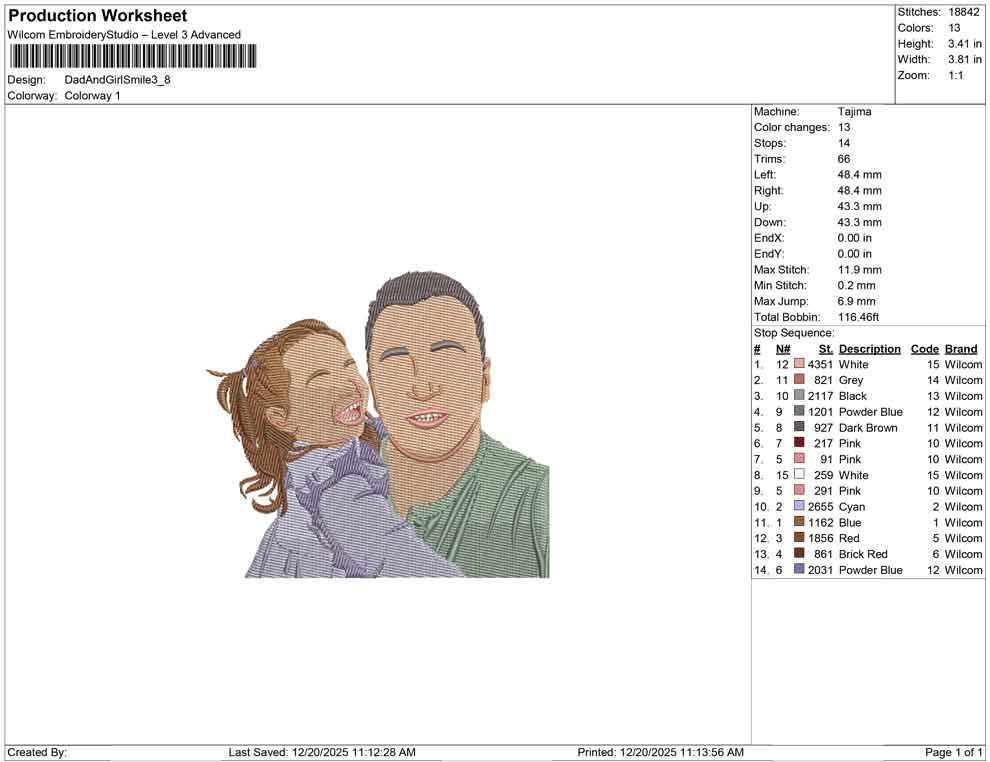Click the dark red swatch in stop 6

click(799, 443)
